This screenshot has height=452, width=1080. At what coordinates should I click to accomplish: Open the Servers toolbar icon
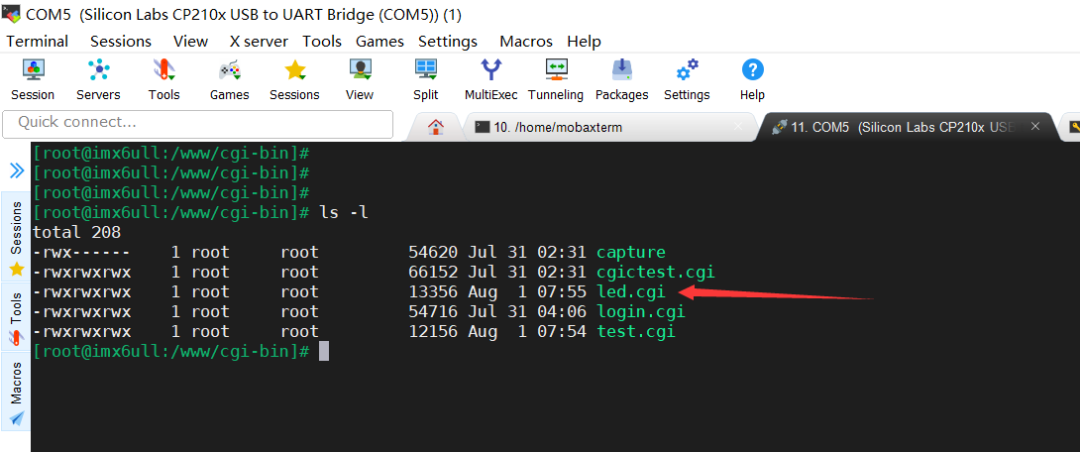point(98,71)
